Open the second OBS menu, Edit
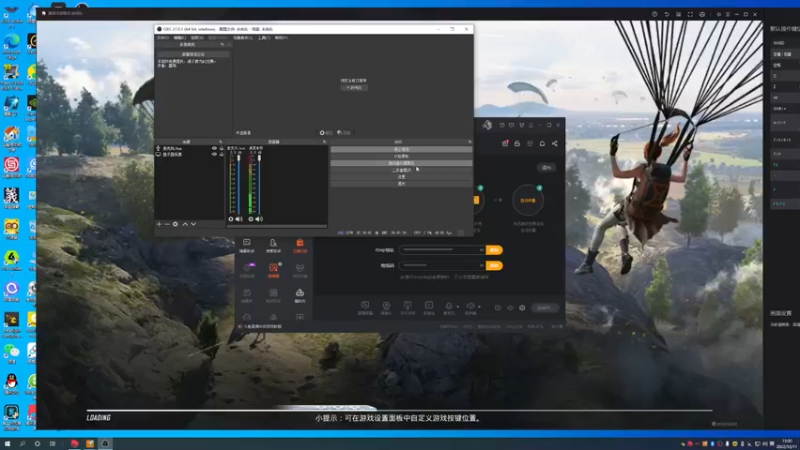 click(180, 38)
